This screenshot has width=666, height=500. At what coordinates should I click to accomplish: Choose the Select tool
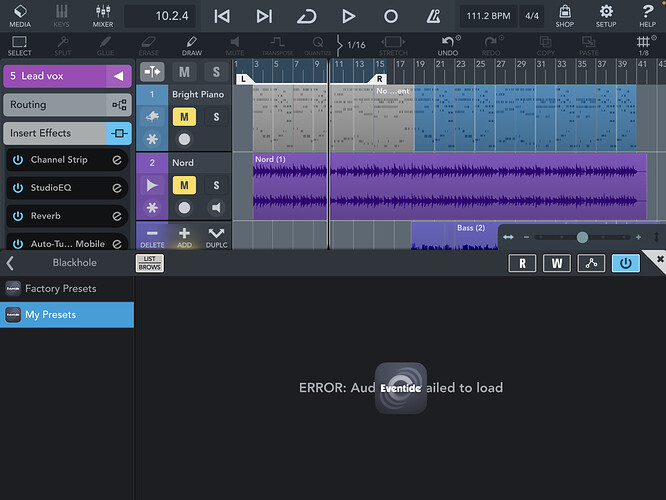pyautogui.click(x=20, y=45)
